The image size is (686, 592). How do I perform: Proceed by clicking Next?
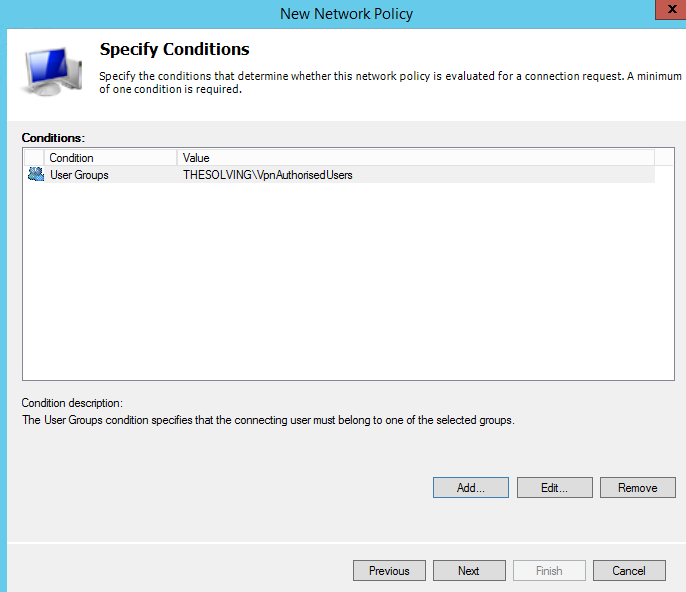point(469,571)
